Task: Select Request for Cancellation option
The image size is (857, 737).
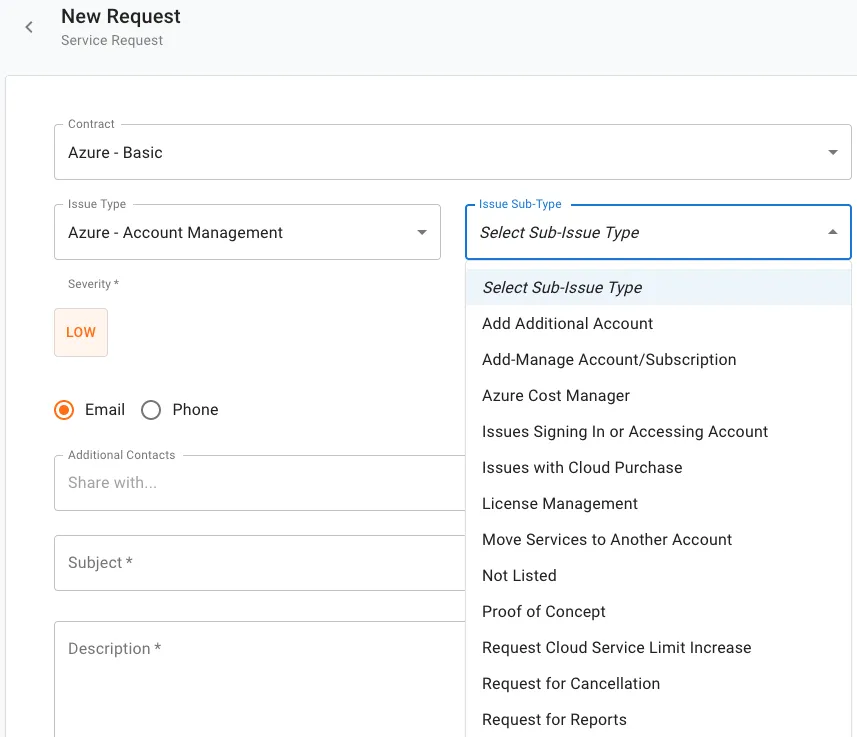Action: pos(659,684)
